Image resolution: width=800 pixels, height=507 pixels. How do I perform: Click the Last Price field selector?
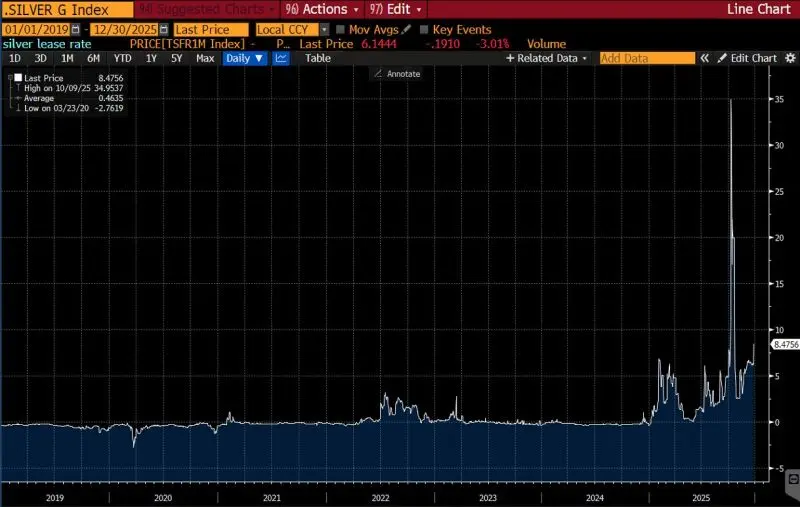point(211,30)
